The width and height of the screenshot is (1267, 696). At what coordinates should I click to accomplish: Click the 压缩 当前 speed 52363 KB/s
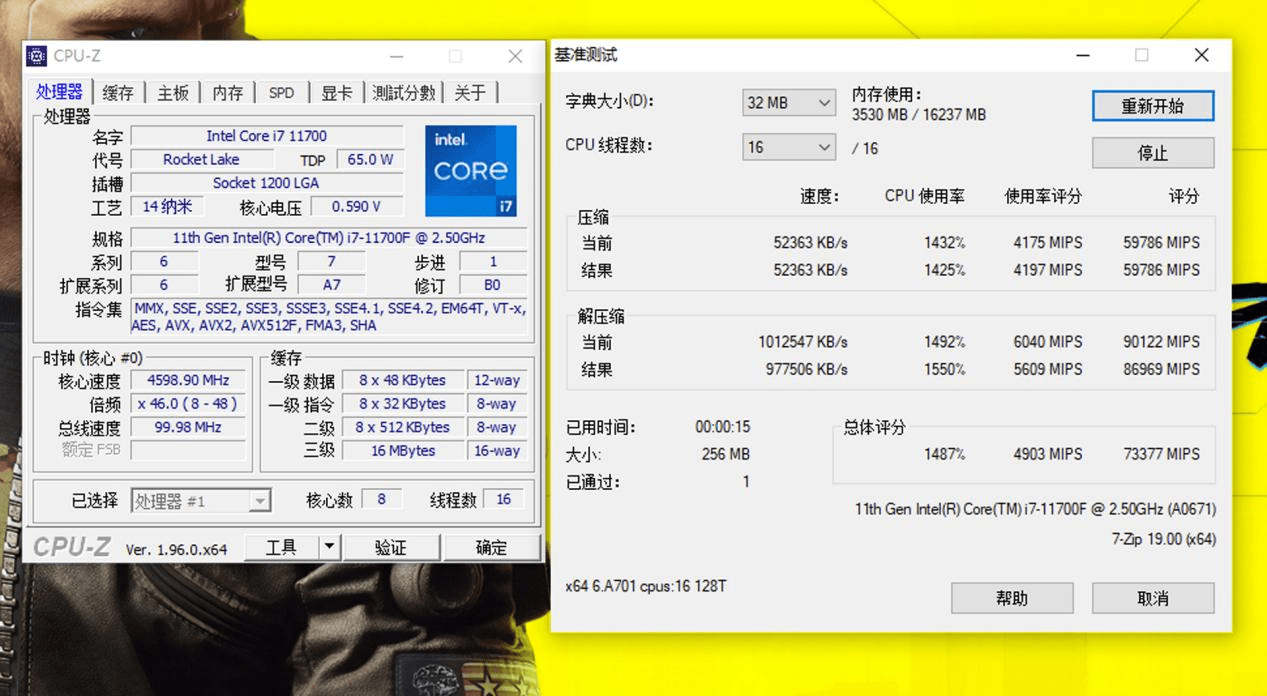[x=810, y=242]
